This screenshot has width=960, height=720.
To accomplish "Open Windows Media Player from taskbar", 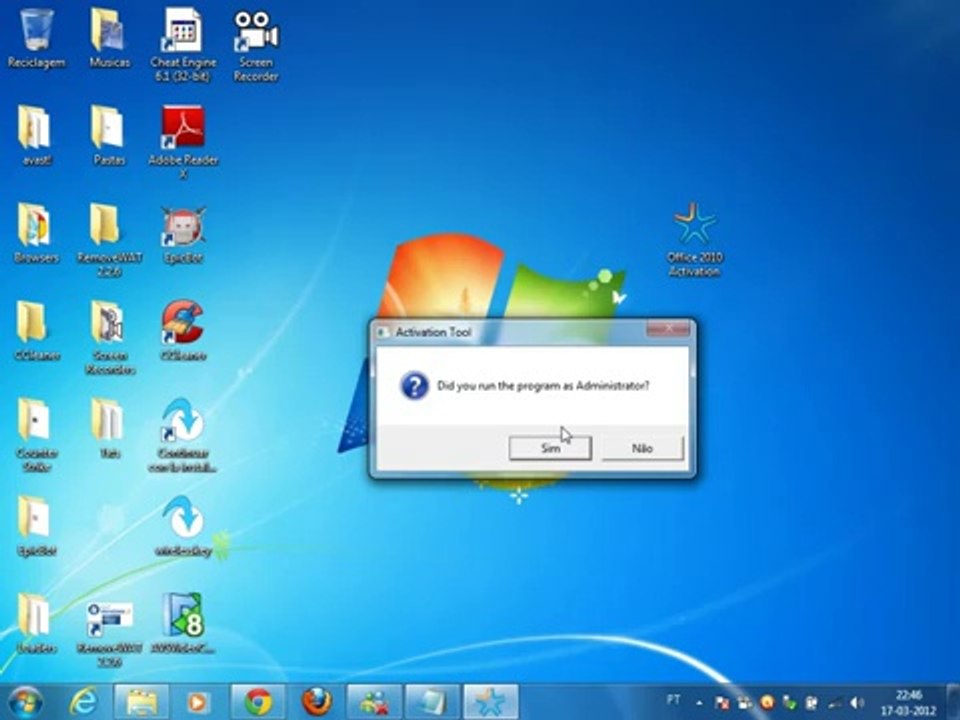I will (198, 702).
